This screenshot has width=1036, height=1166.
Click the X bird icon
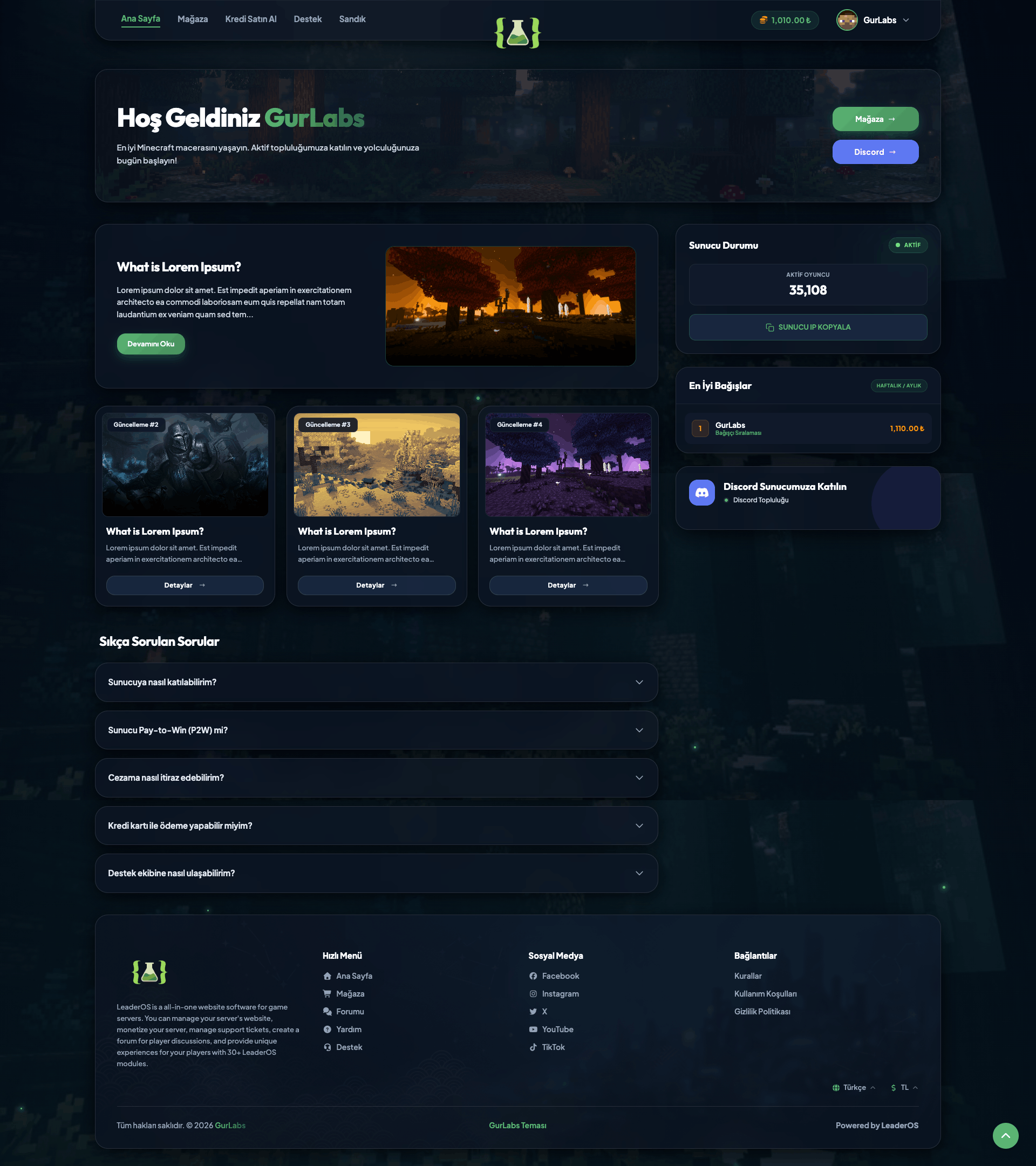tap(533, 1011)
